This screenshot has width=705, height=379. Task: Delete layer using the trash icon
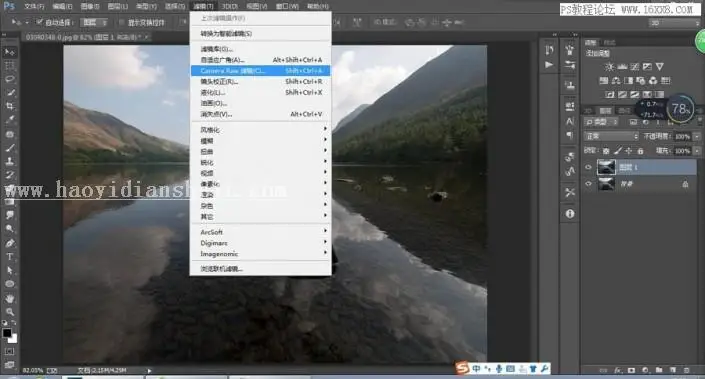(x=687, y=370)
